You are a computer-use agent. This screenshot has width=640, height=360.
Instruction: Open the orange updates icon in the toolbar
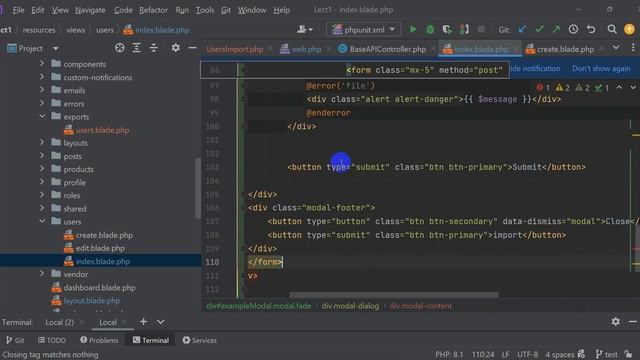(x=629, y=29)
